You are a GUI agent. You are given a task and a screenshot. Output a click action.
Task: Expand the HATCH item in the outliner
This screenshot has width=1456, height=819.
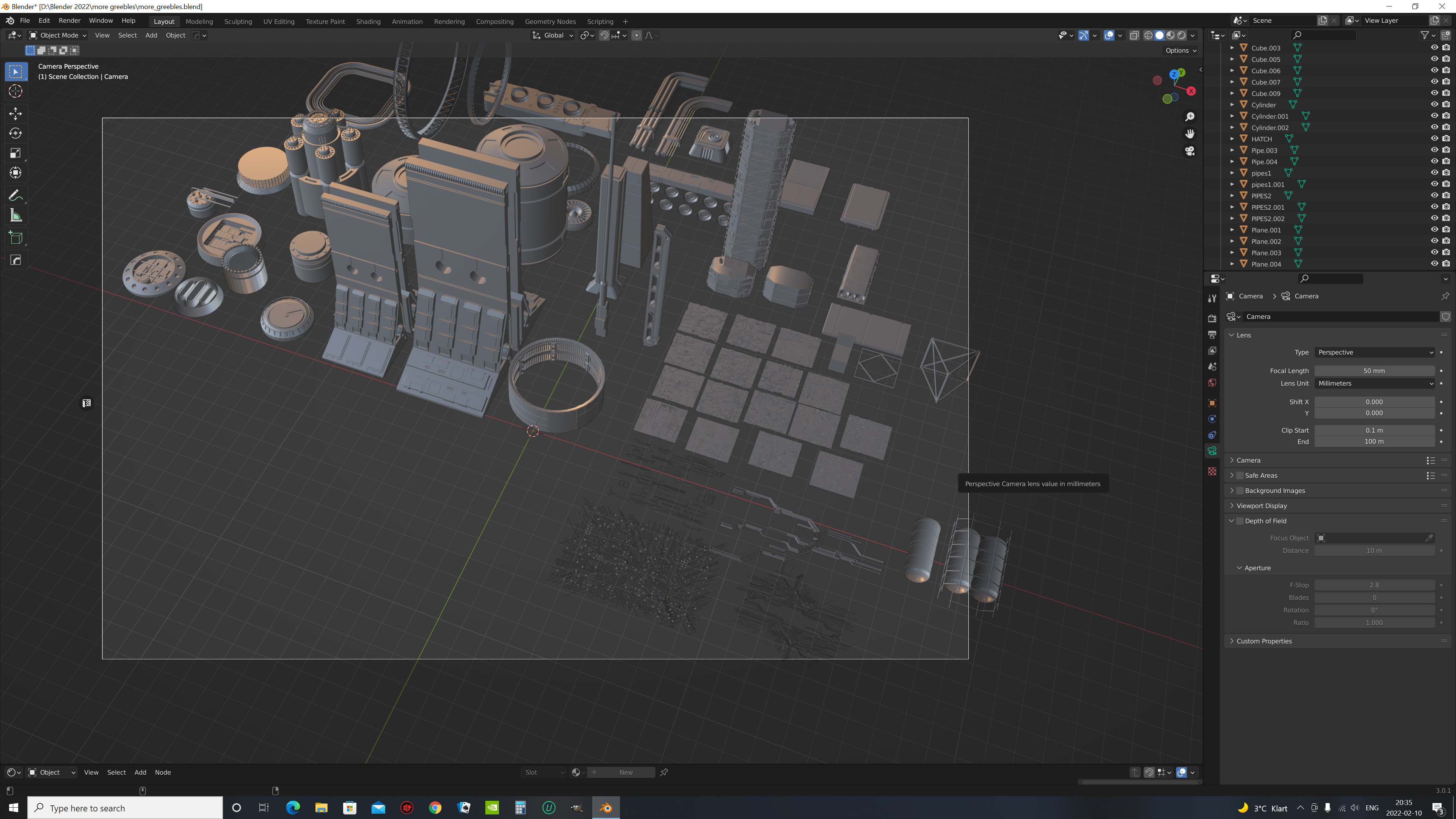(1232, 138)
